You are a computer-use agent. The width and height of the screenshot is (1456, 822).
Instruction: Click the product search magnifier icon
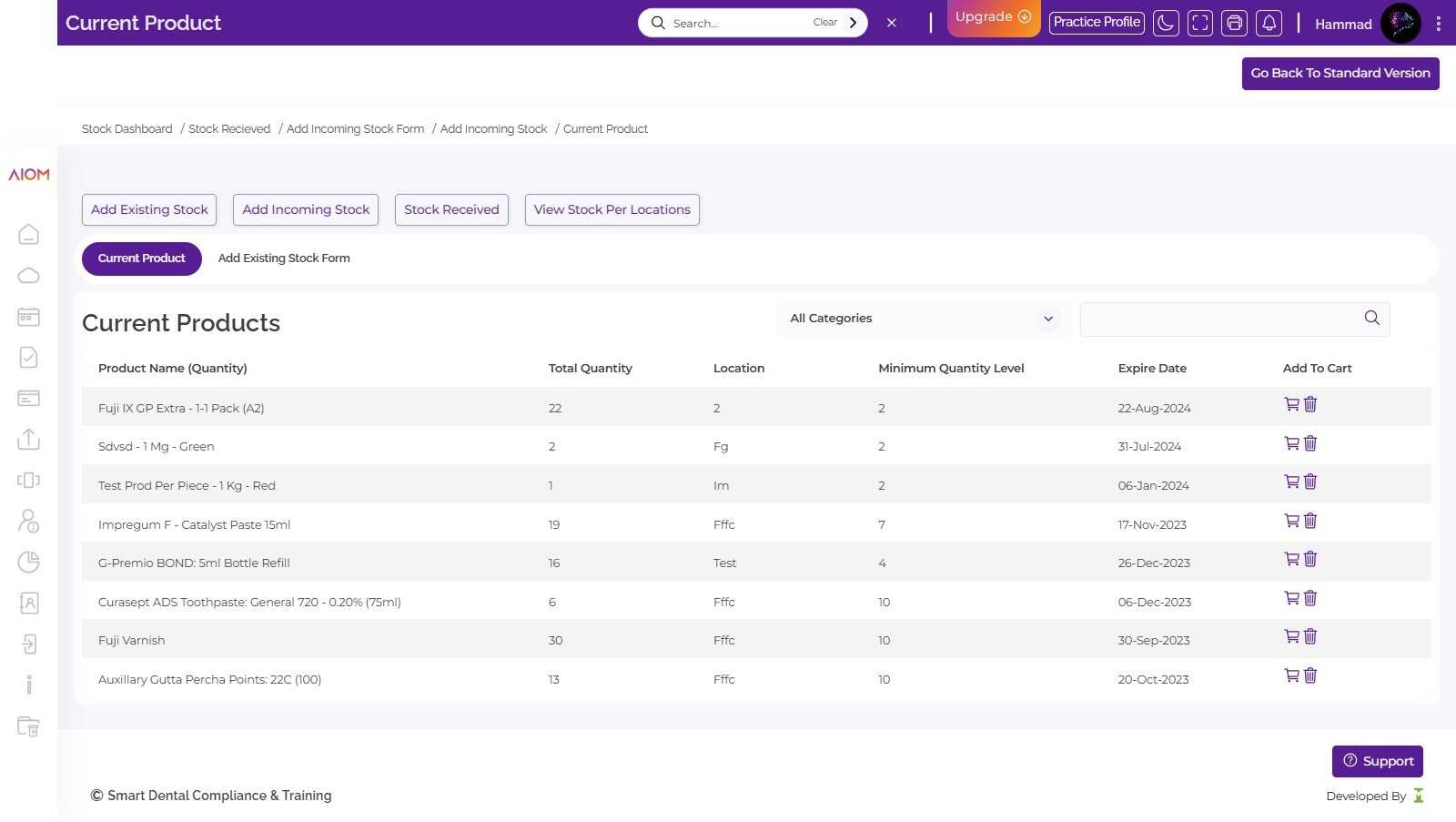[1371, 318]
